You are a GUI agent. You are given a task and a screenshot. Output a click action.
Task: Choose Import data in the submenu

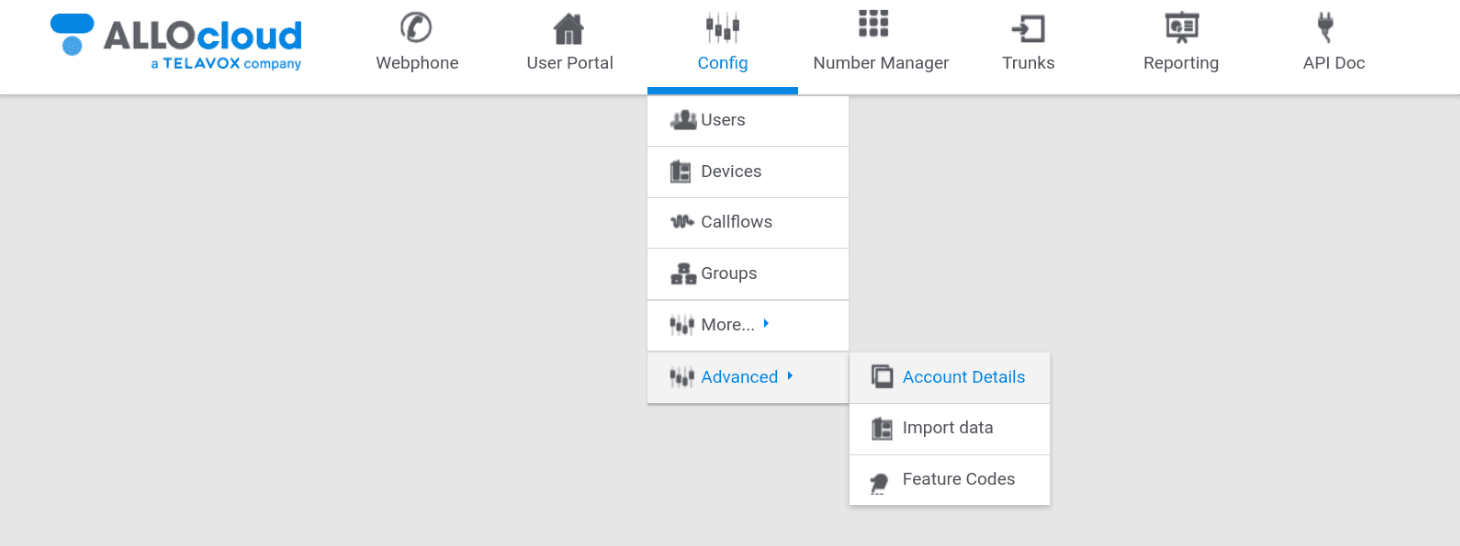[950, 428]
